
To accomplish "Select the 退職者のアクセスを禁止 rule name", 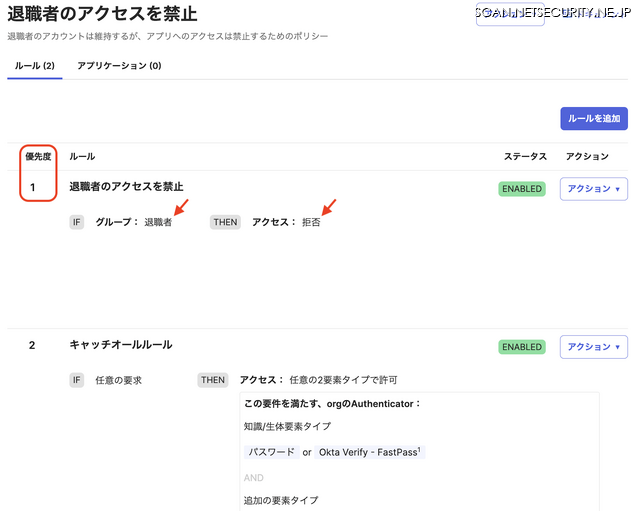I will pos(126,186).
